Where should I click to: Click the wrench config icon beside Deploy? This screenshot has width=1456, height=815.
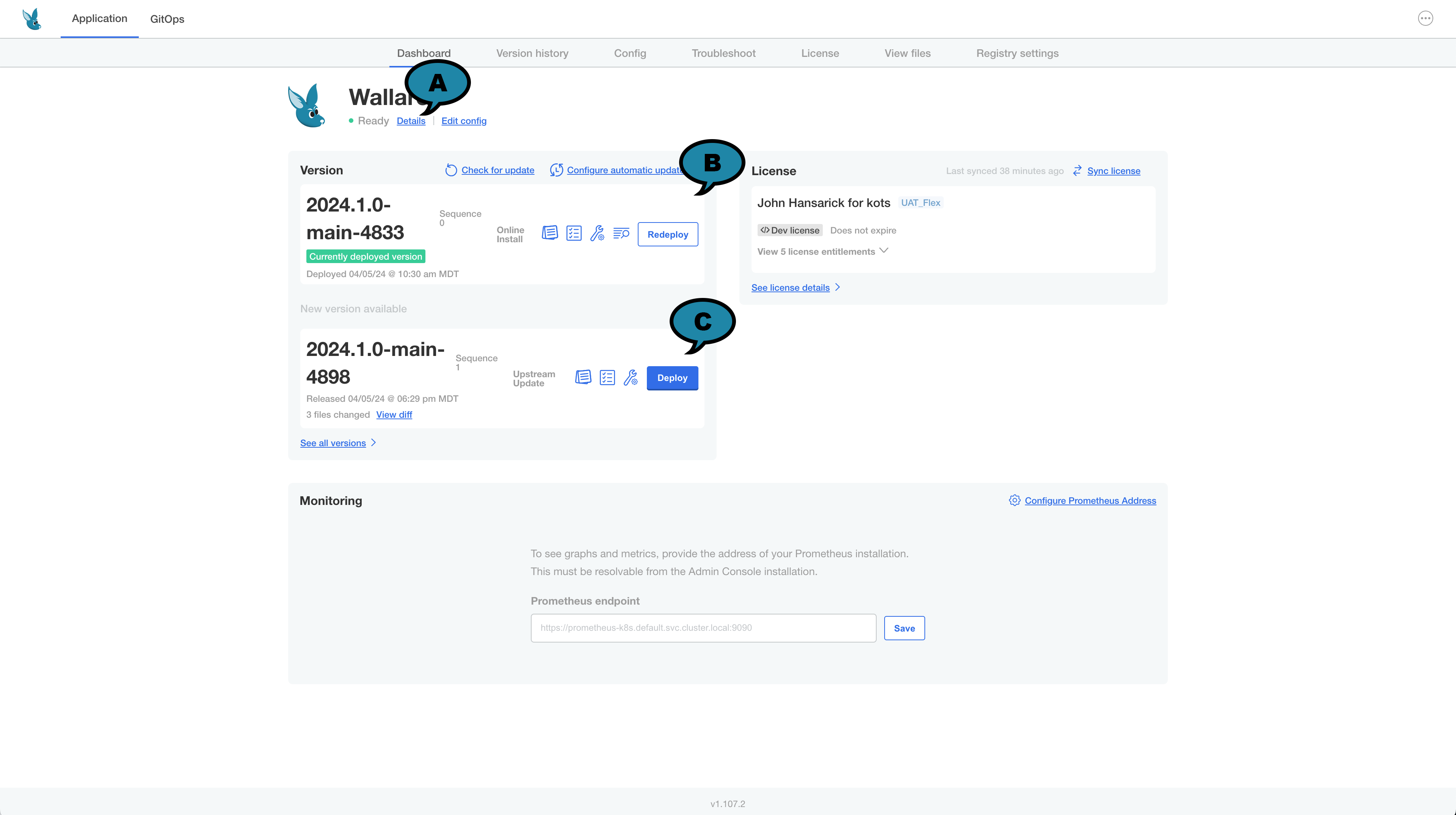coord(631,377)
